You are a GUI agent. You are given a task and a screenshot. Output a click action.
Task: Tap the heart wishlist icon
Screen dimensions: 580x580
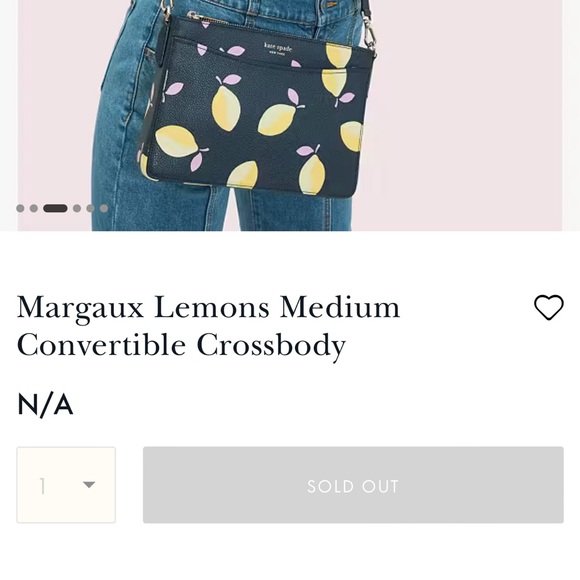pyautogui.click(x=549, y=307)
